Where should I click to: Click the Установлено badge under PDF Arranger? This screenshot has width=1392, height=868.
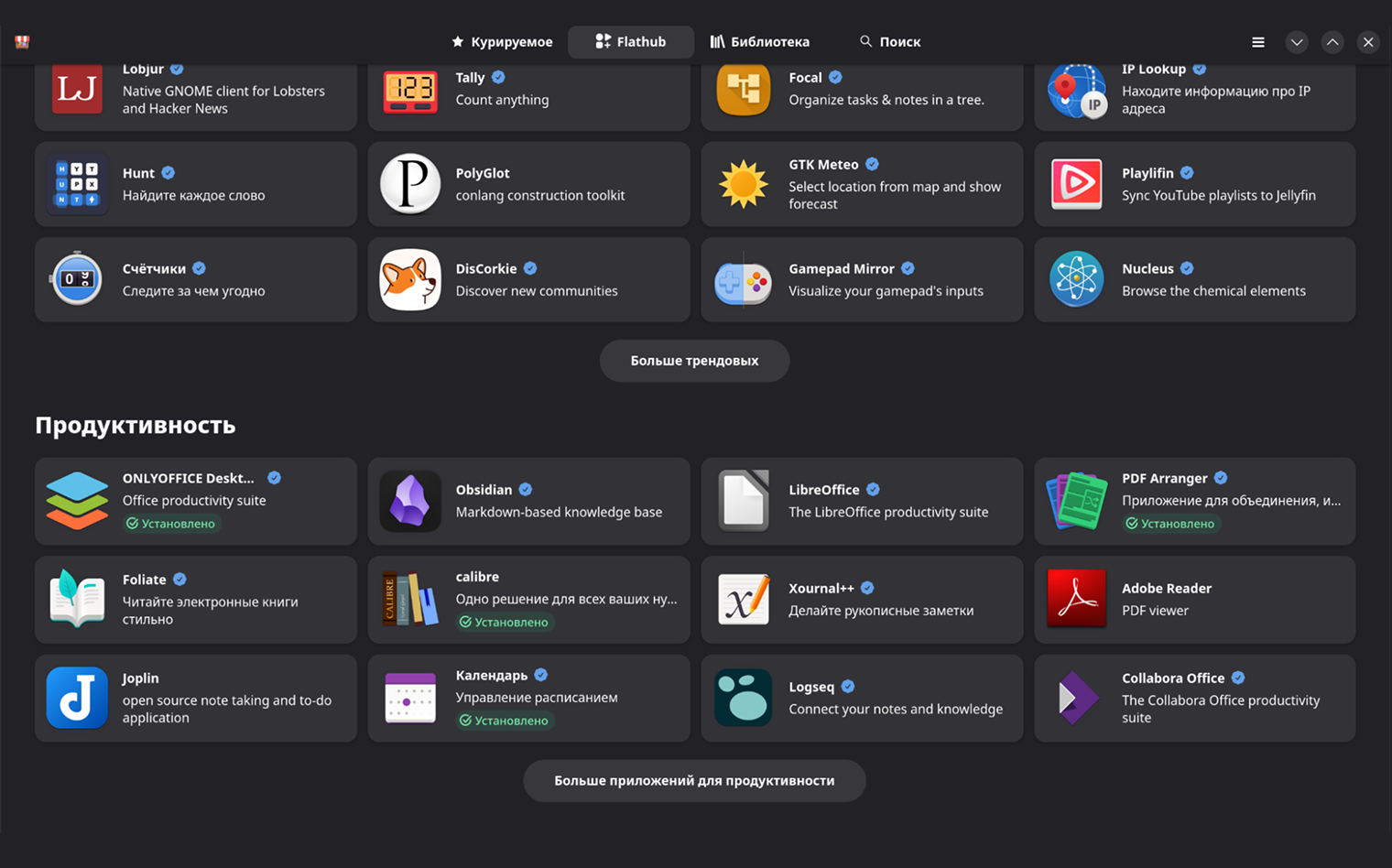(1170, 524)
